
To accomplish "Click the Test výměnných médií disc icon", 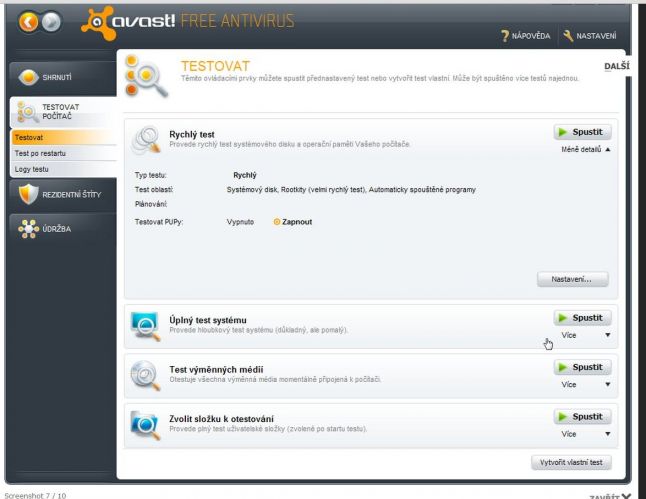I will (145, 375).
